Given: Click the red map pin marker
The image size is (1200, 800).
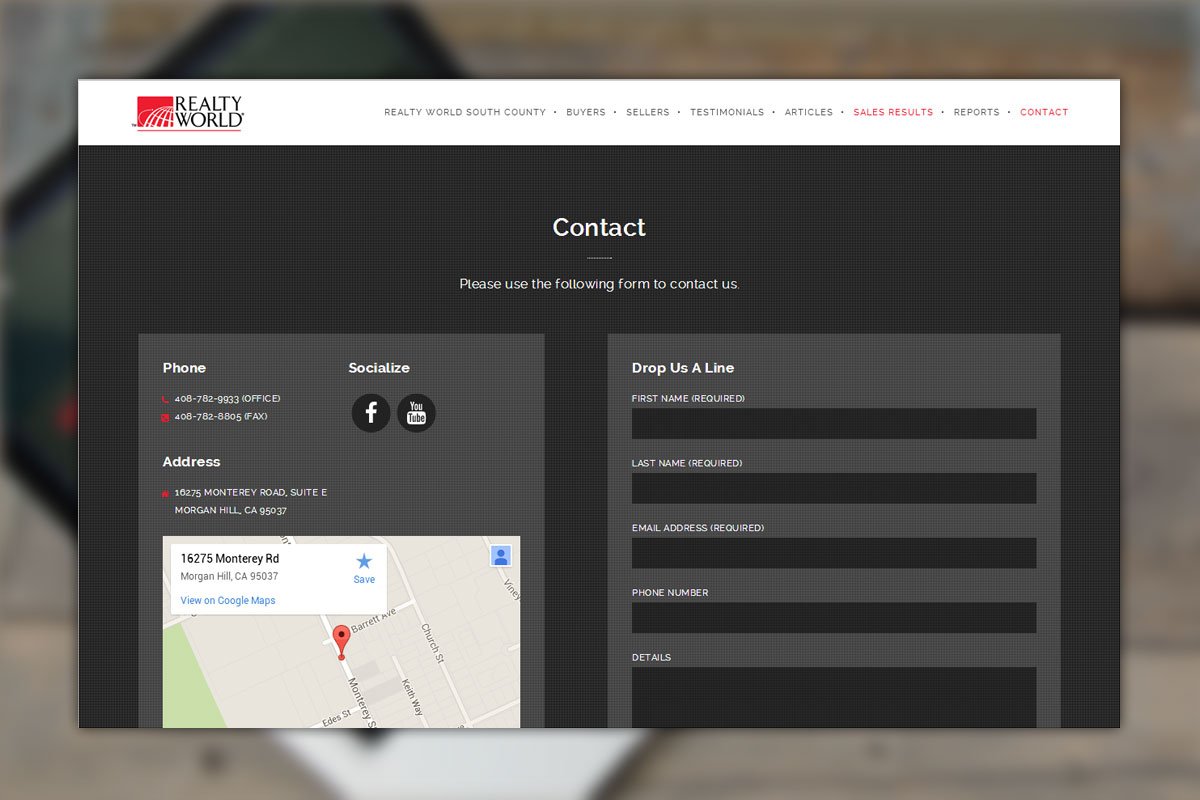Looking at the screenshot, I should pyautogui.click(x=341, y=642).
